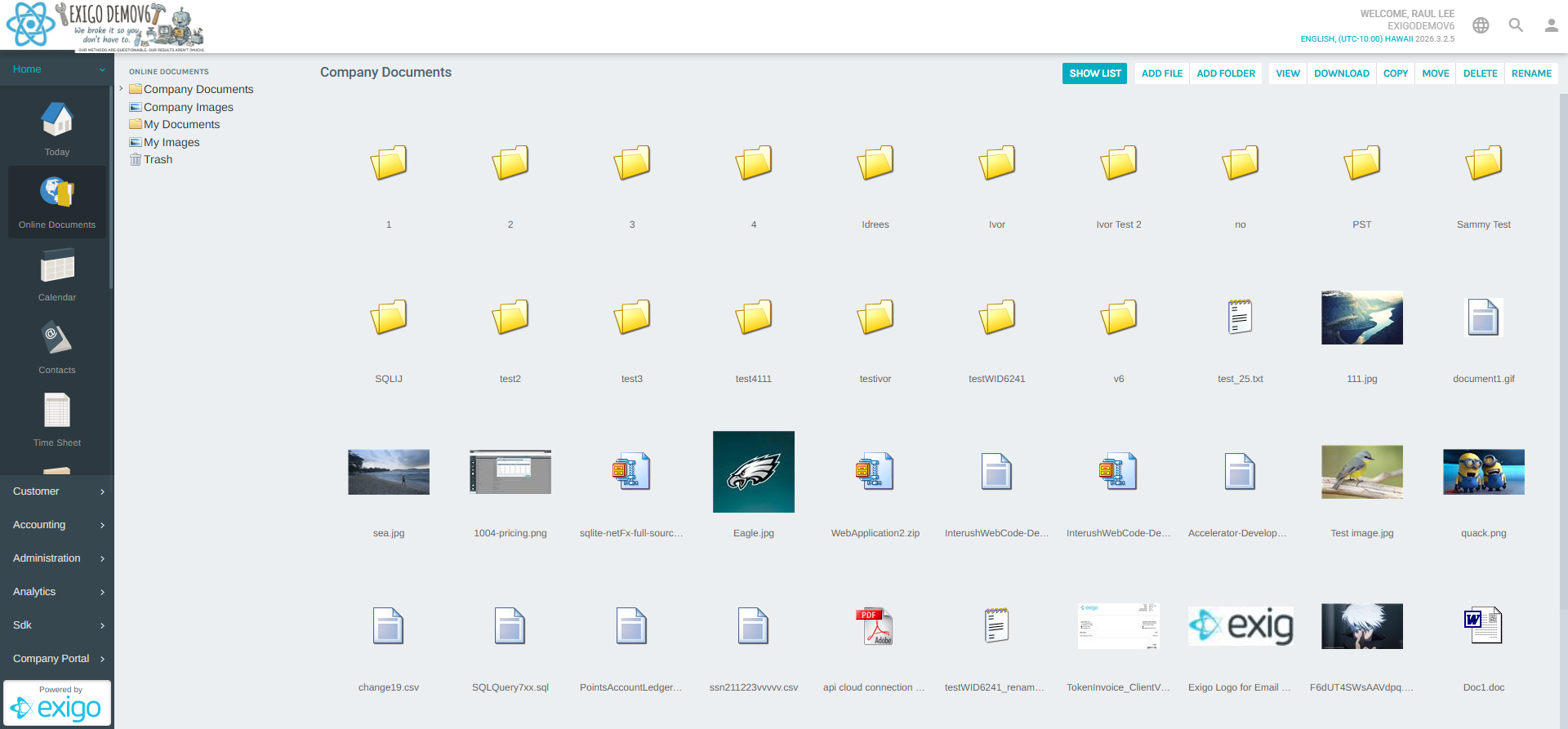This screenshot has width=1568, height=729.
Task: Click the Rename button
Action: point(1531,73)
